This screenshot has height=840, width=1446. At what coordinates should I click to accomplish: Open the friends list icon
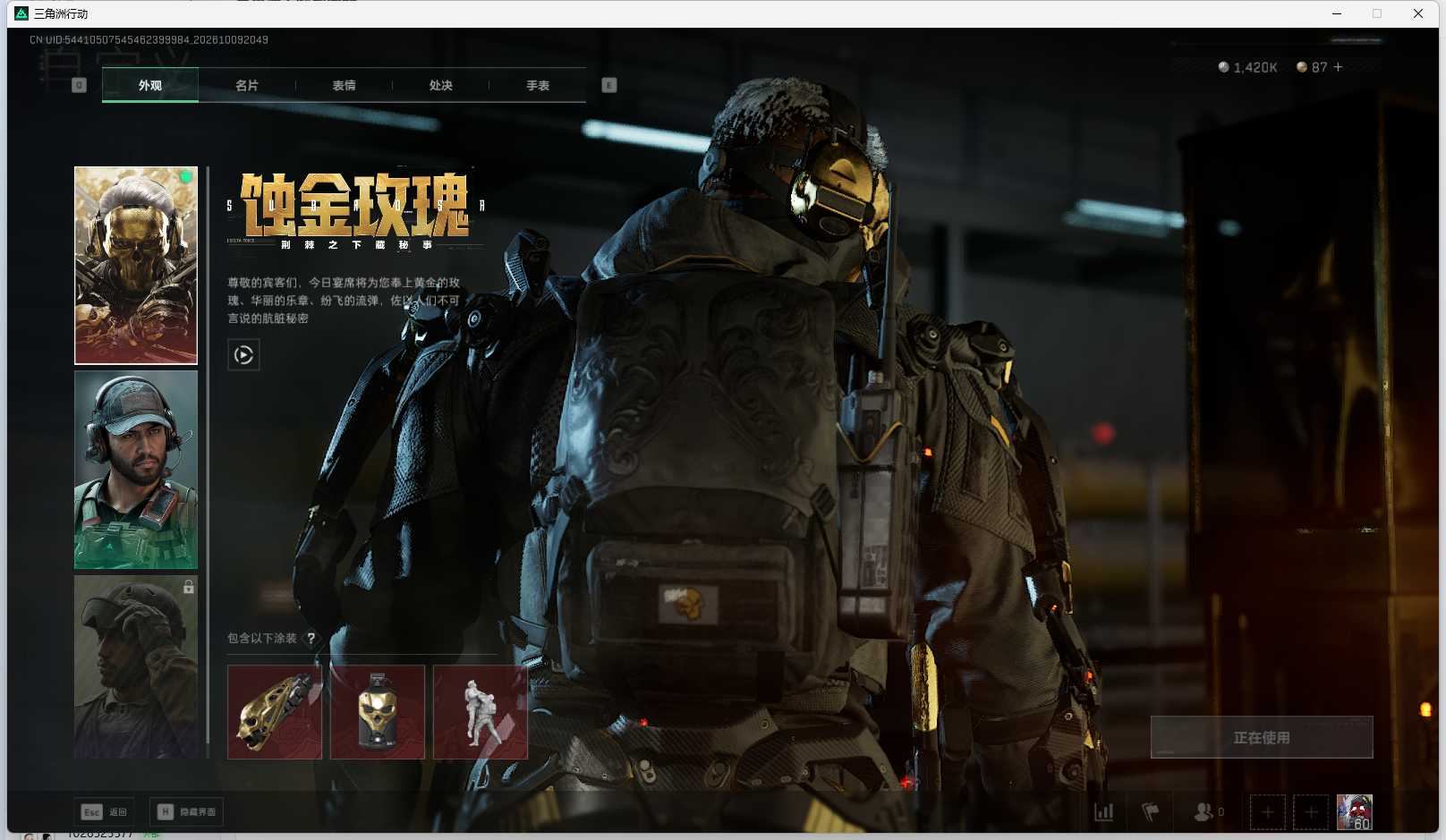click(x=1204, y=812)
